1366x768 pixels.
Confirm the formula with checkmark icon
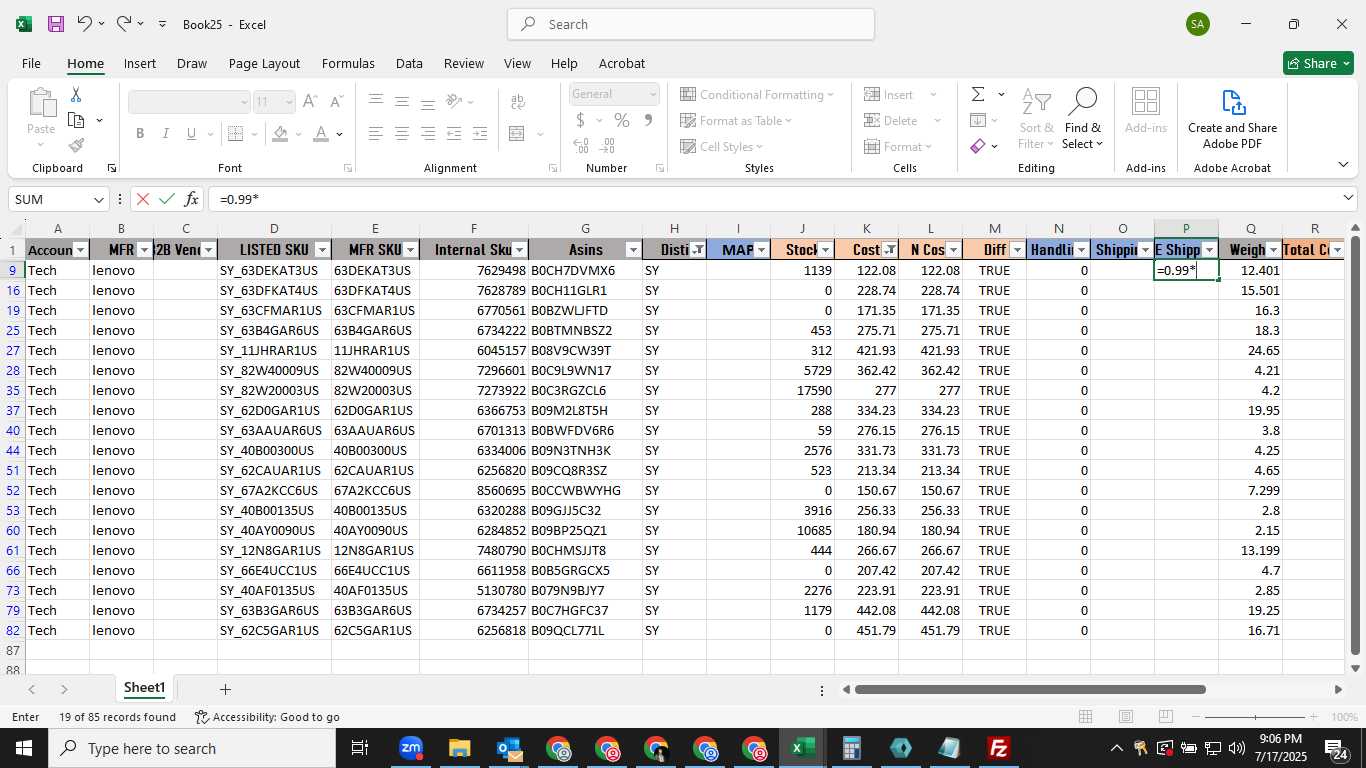[167, 199]
